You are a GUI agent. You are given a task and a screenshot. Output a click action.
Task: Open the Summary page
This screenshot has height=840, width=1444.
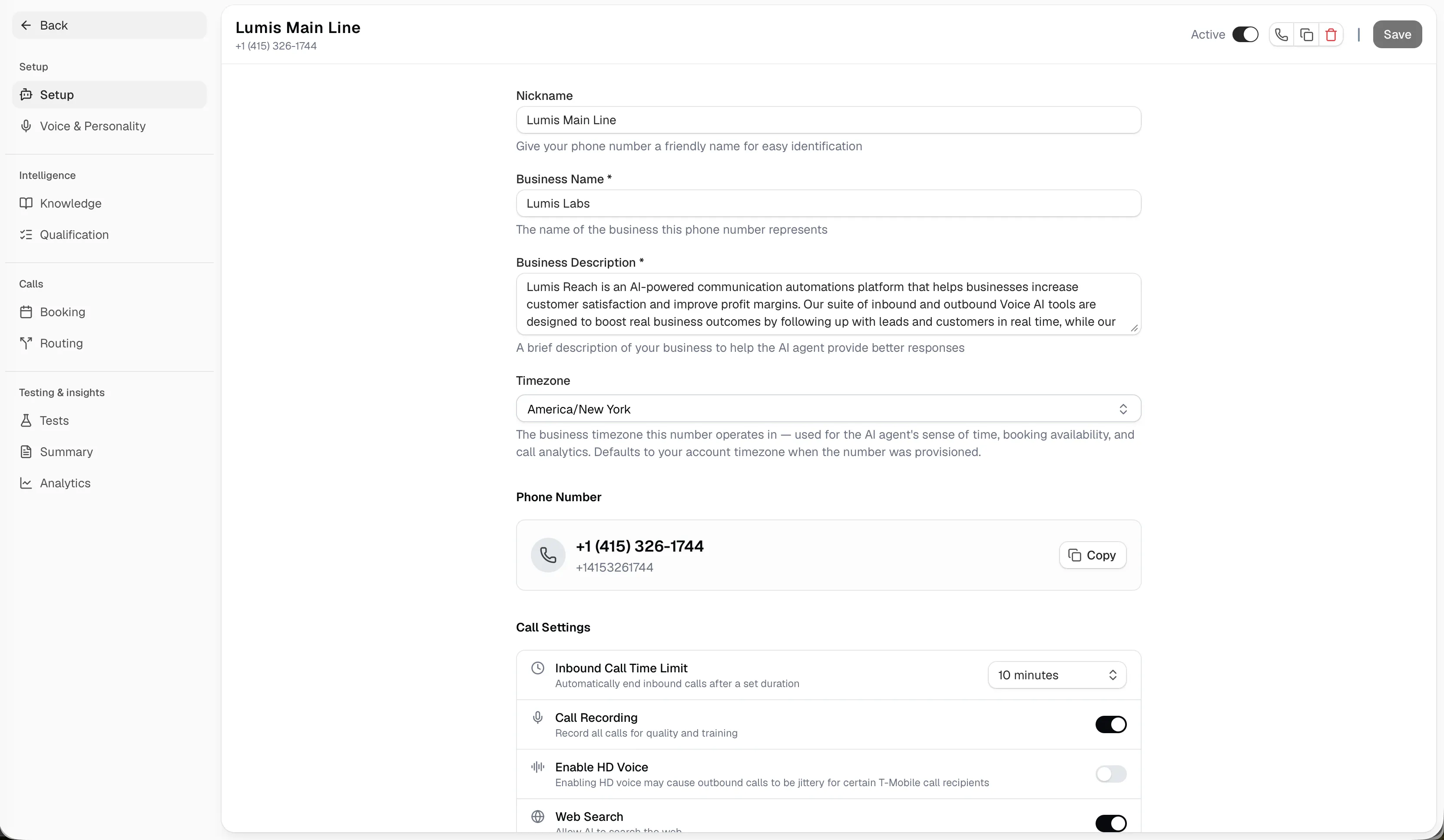[109, 452]
